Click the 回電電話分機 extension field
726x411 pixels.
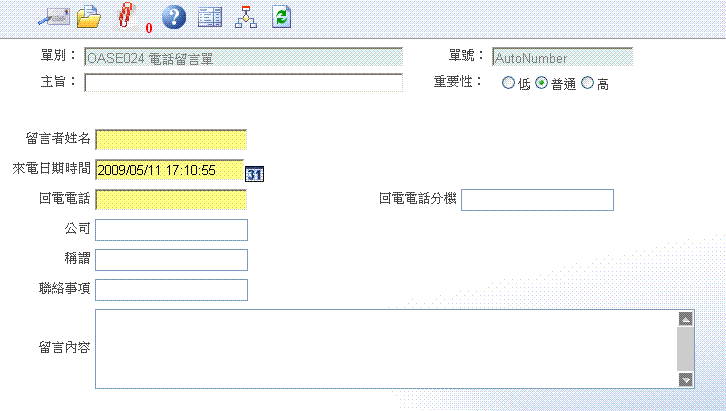point(537,200)
